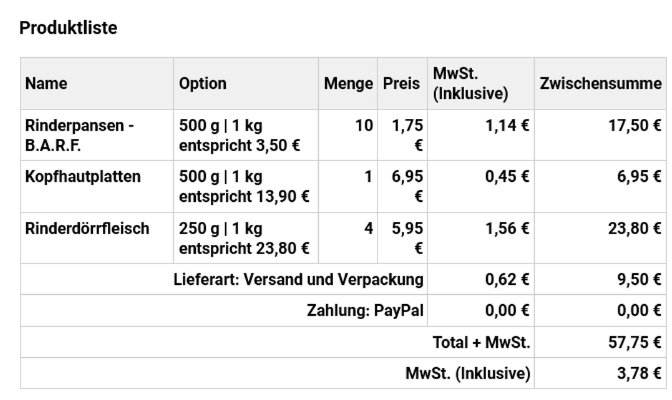672x400 pixels.
Task: Click the "Preis" column header
Action: (402, 85)
